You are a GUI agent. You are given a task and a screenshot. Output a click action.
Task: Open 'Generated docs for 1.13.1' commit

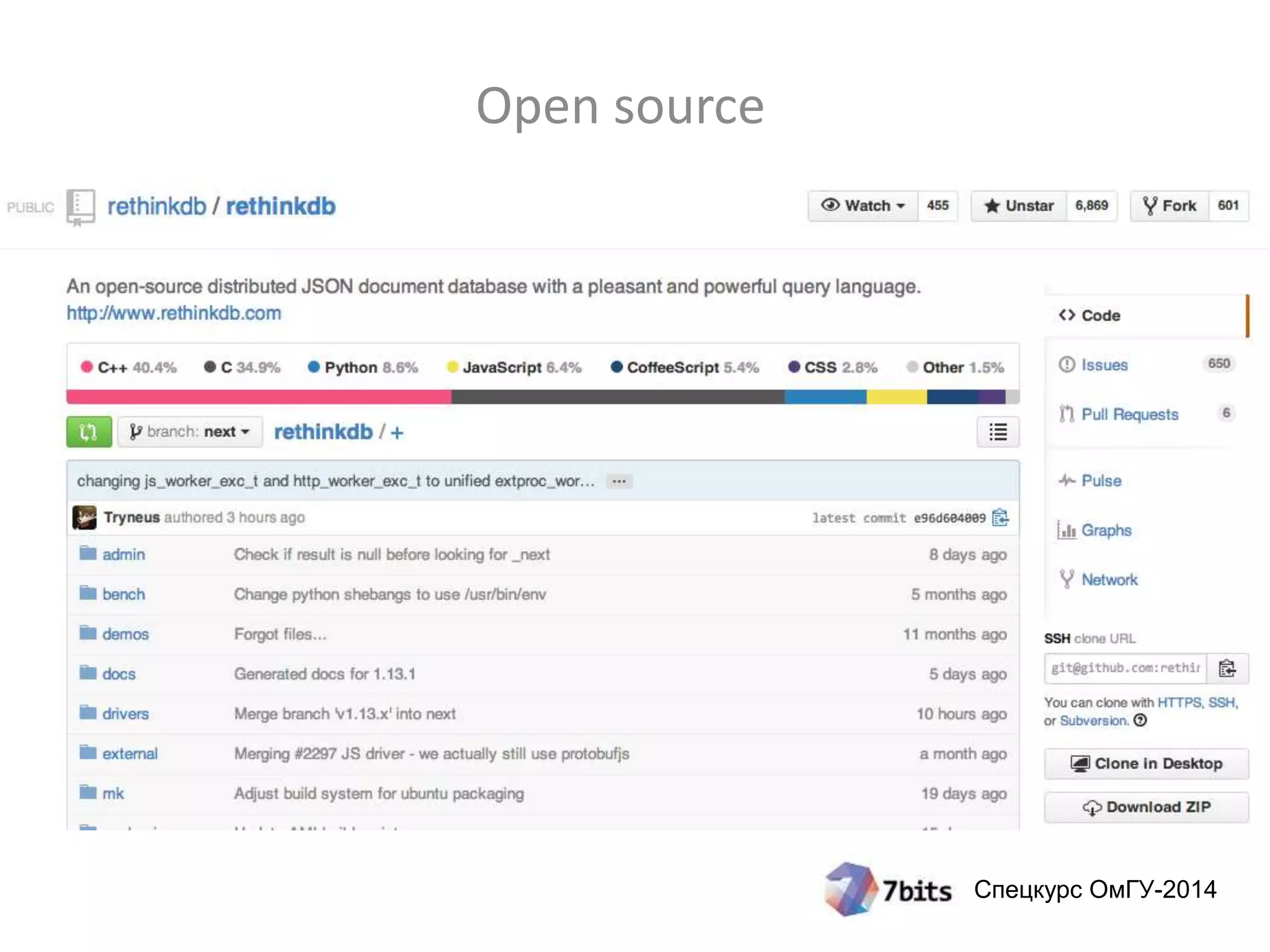324,674
